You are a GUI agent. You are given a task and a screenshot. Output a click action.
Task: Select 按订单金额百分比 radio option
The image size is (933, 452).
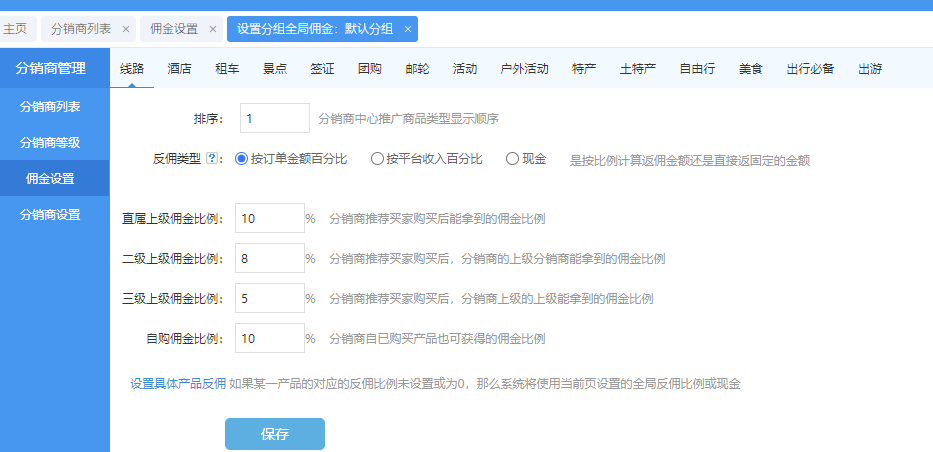pyautogui.click(x=241, y=159)
